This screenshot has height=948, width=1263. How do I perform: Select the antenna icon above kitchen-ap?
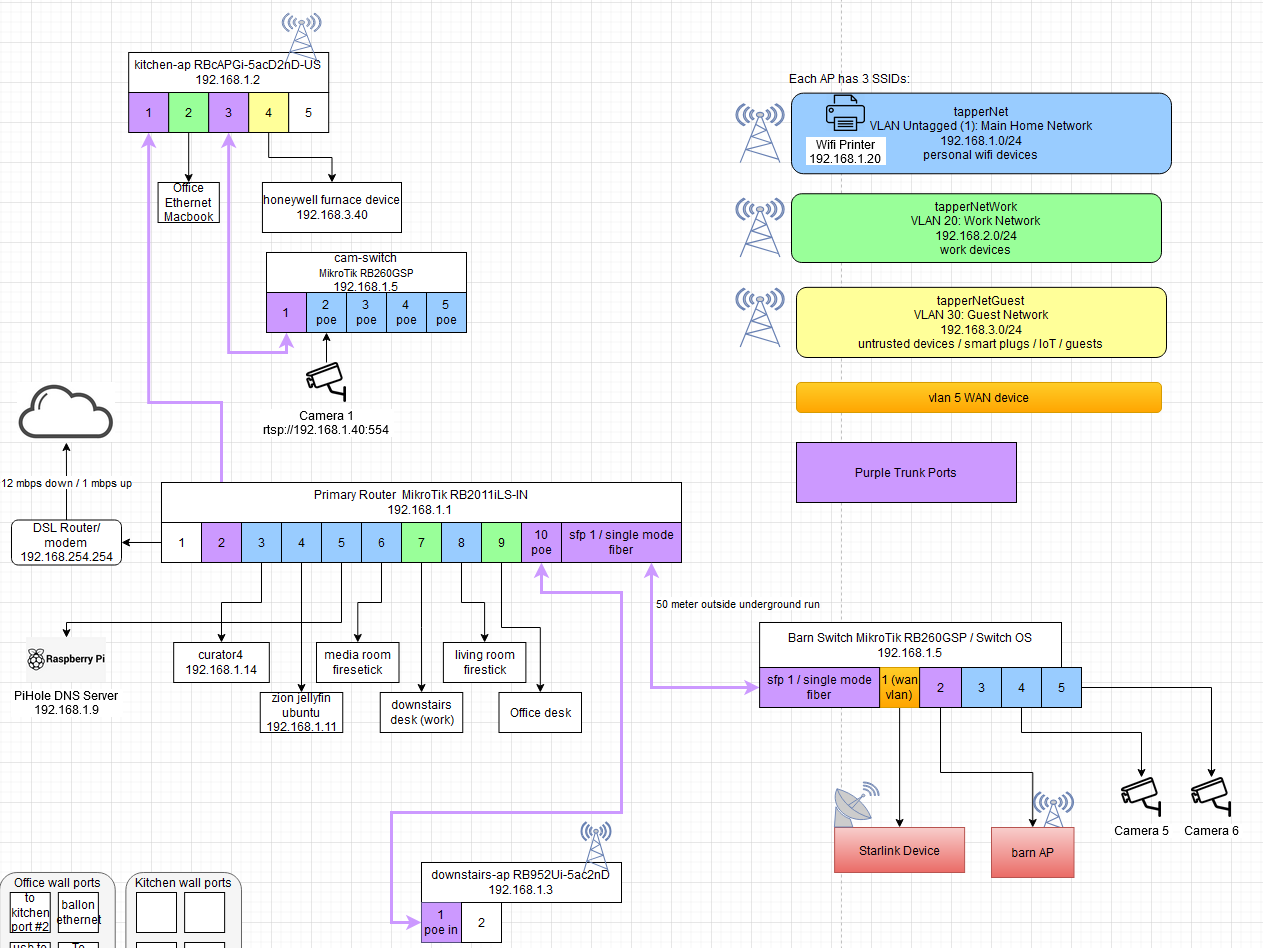pyautogui.click(x=300, y=27)
